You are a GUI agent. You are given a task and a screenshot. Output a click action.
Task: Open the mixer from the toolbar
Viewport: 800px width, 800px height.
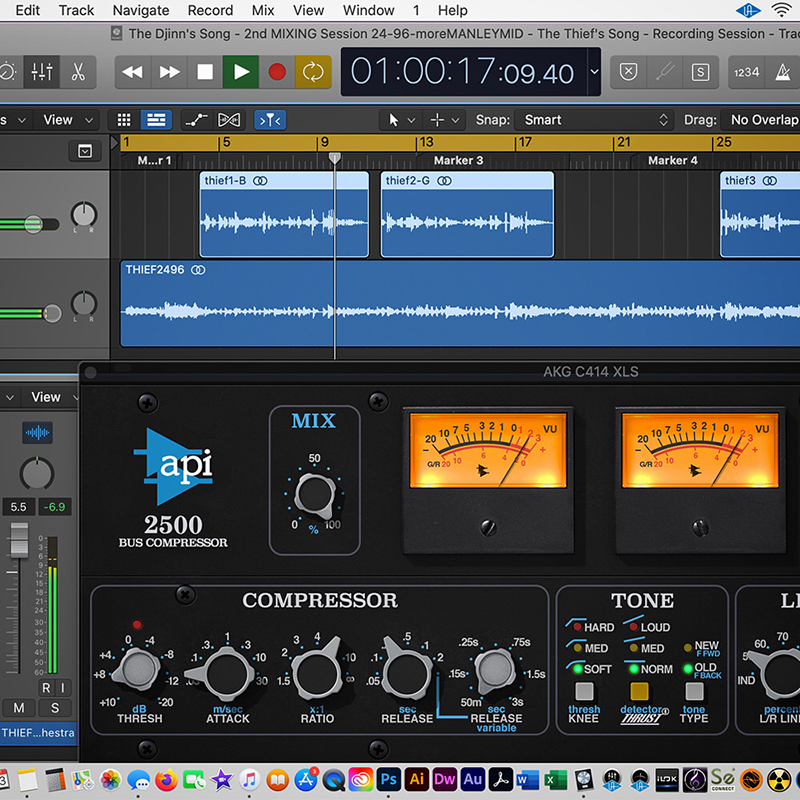coord(41,72)
